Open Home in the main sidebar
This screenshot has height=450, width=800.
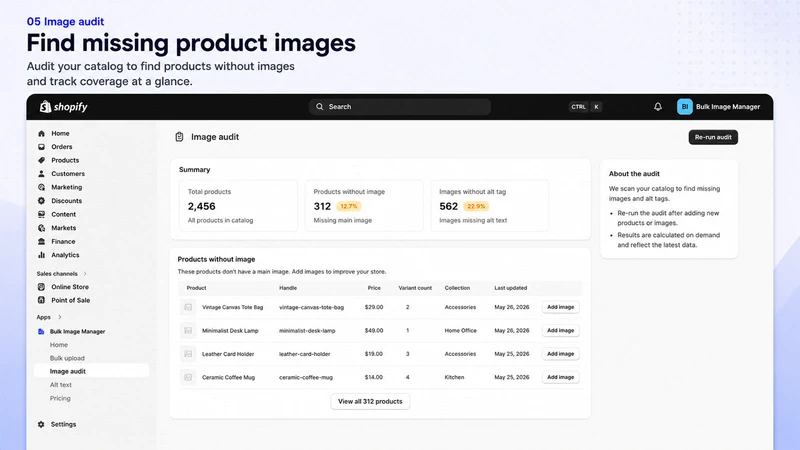point(60,133)
